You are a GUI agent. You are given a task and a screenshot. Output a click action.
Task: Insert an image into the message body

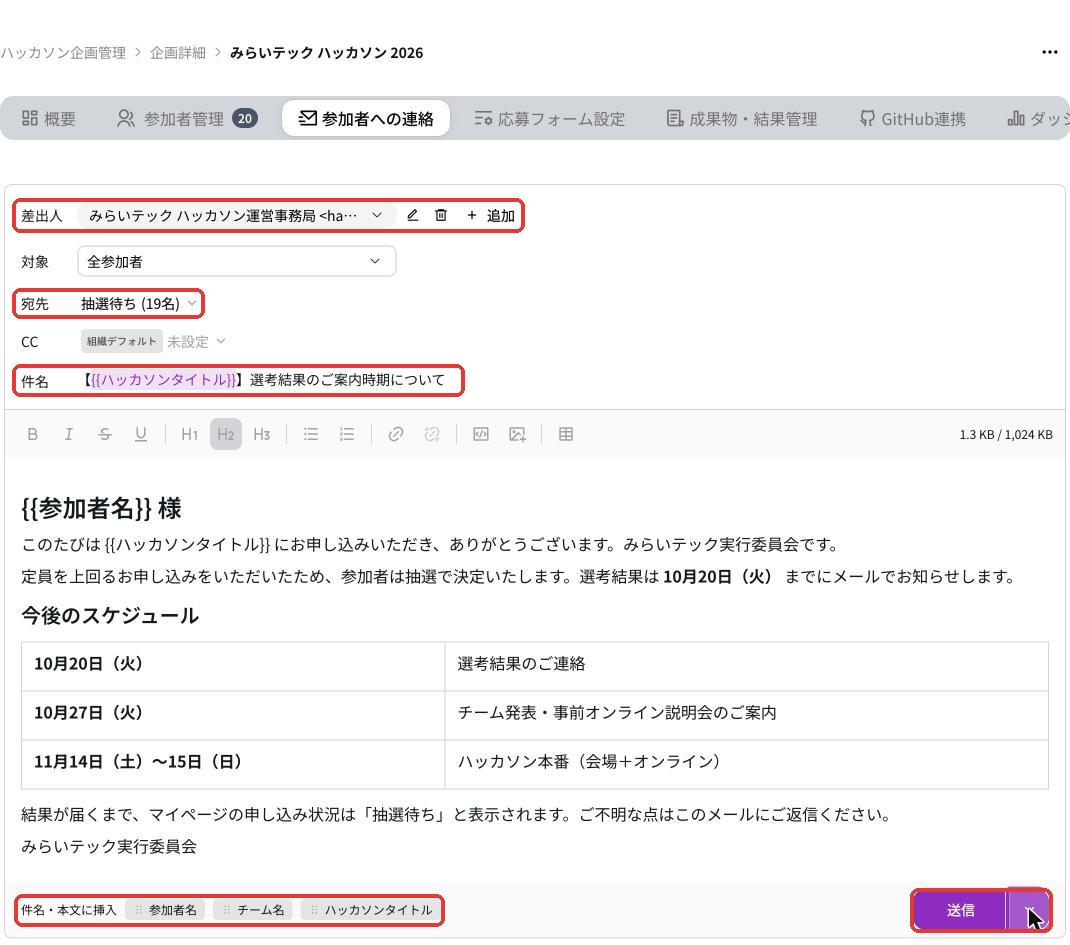517,435
